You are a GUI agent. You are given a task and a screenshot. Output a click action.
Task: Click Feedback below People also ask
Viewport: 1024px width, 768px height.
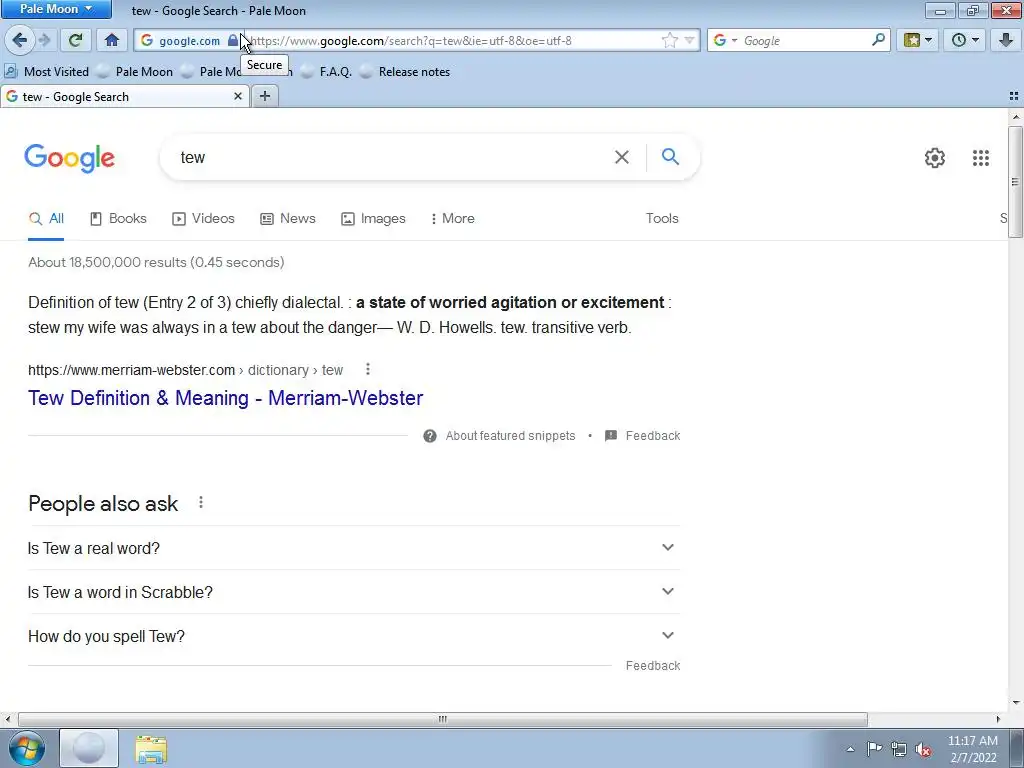pyautogui.click(x=652, y=665)
